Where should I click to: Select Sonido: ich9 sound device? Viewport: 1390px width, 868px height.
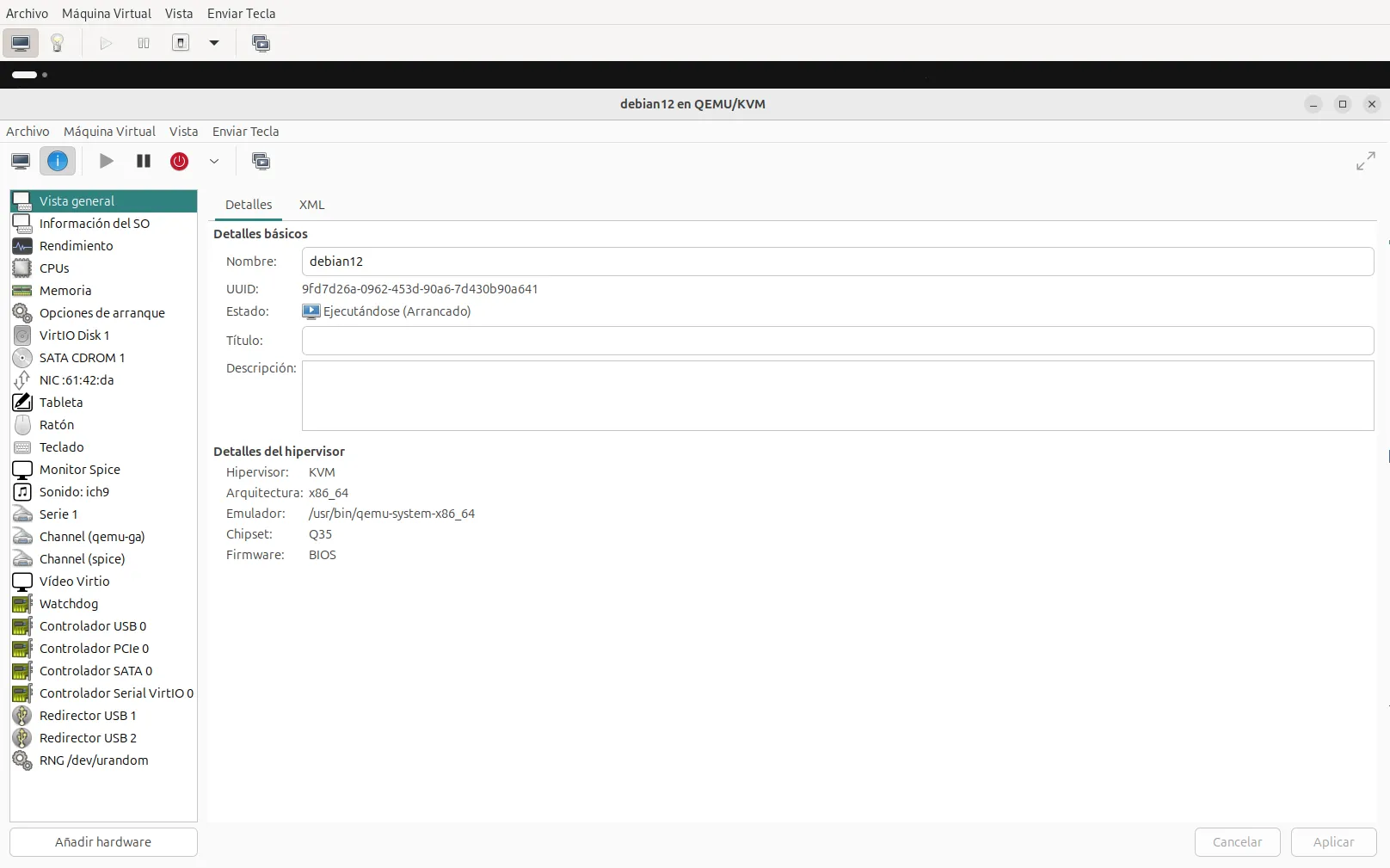74,492
